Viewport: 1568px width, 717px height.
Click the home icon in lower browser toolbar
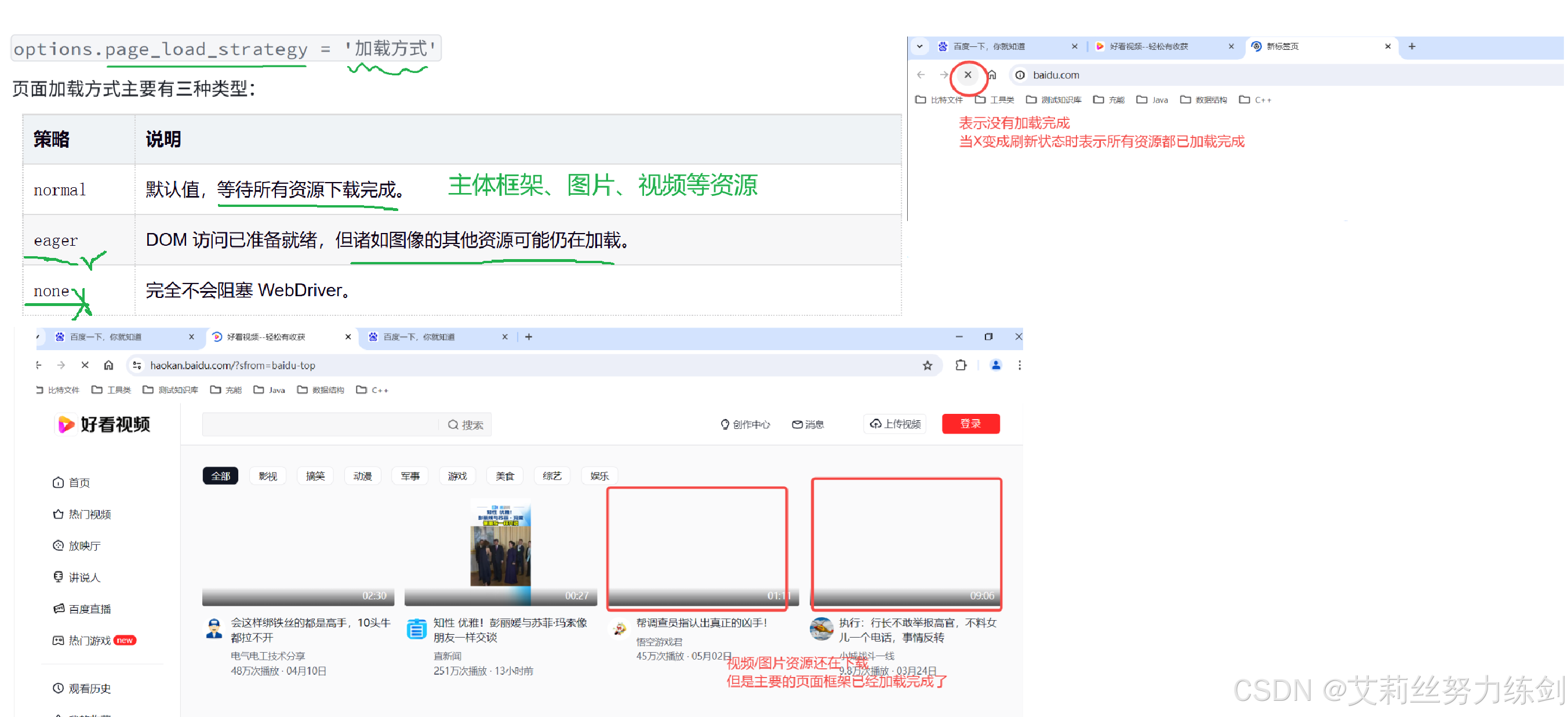(x=108, y=365)
